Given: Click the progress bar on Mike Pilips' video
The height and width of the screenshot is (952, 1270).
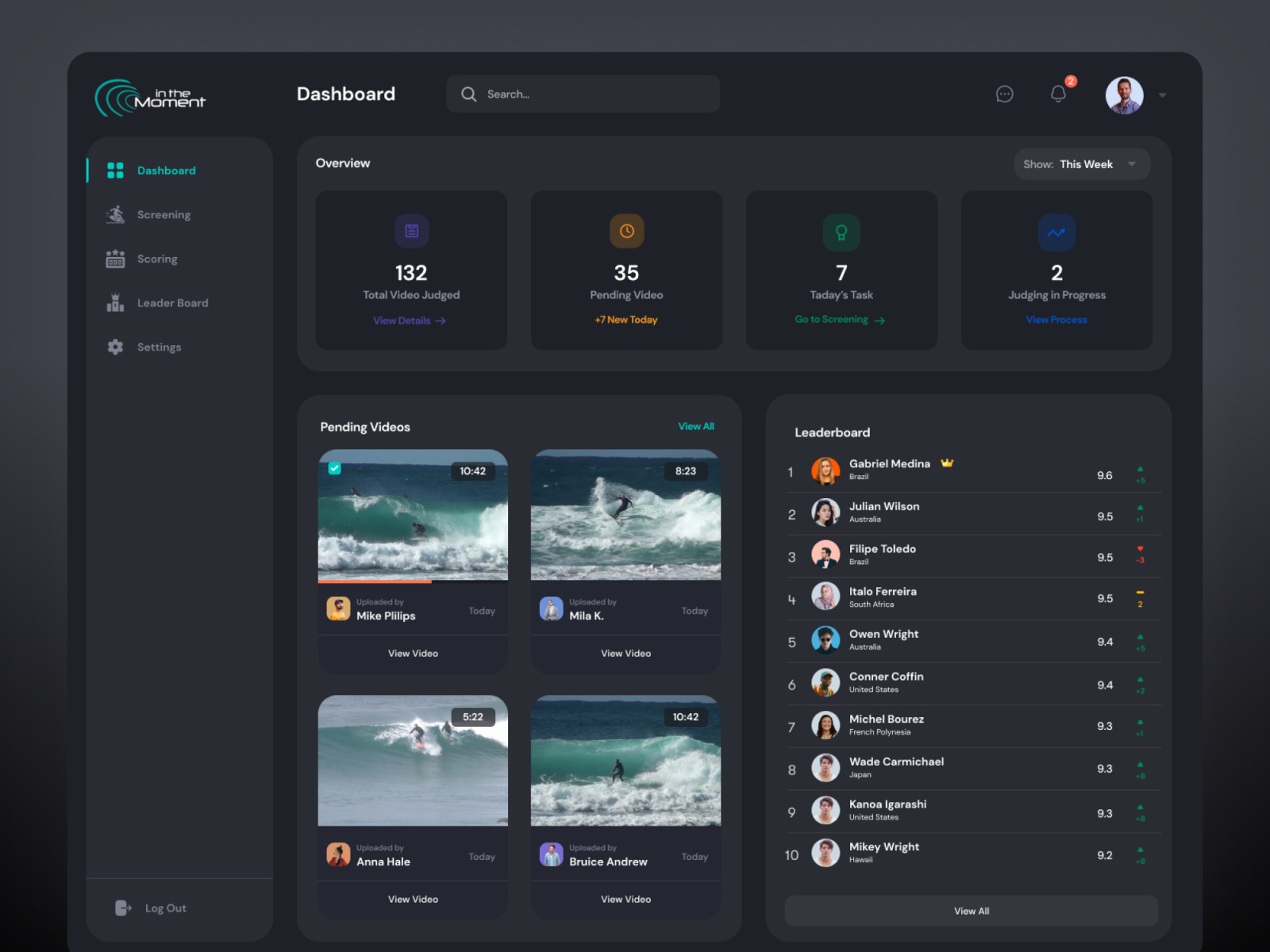Looking at the screenshot, I should [x=375, y=582].
